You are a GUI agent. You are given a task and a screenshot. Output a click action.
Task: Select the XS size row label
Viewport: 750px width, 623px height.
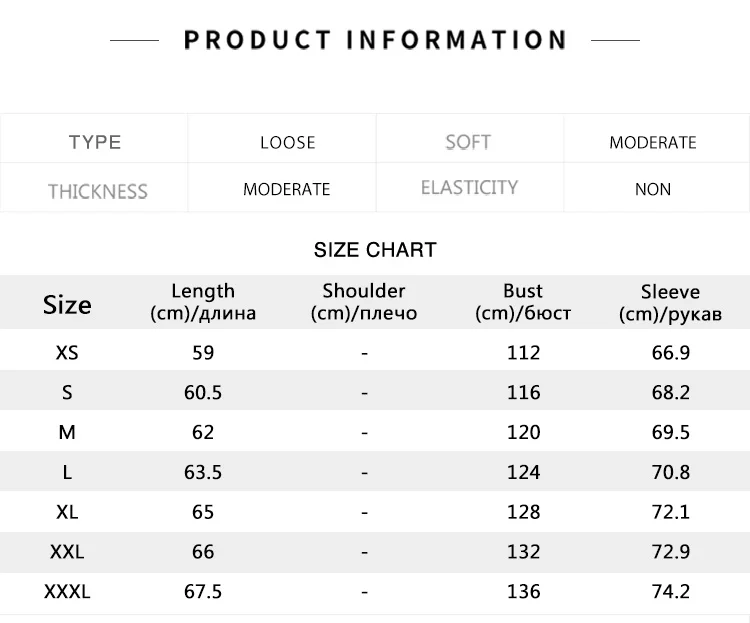[x=67, y=353]
